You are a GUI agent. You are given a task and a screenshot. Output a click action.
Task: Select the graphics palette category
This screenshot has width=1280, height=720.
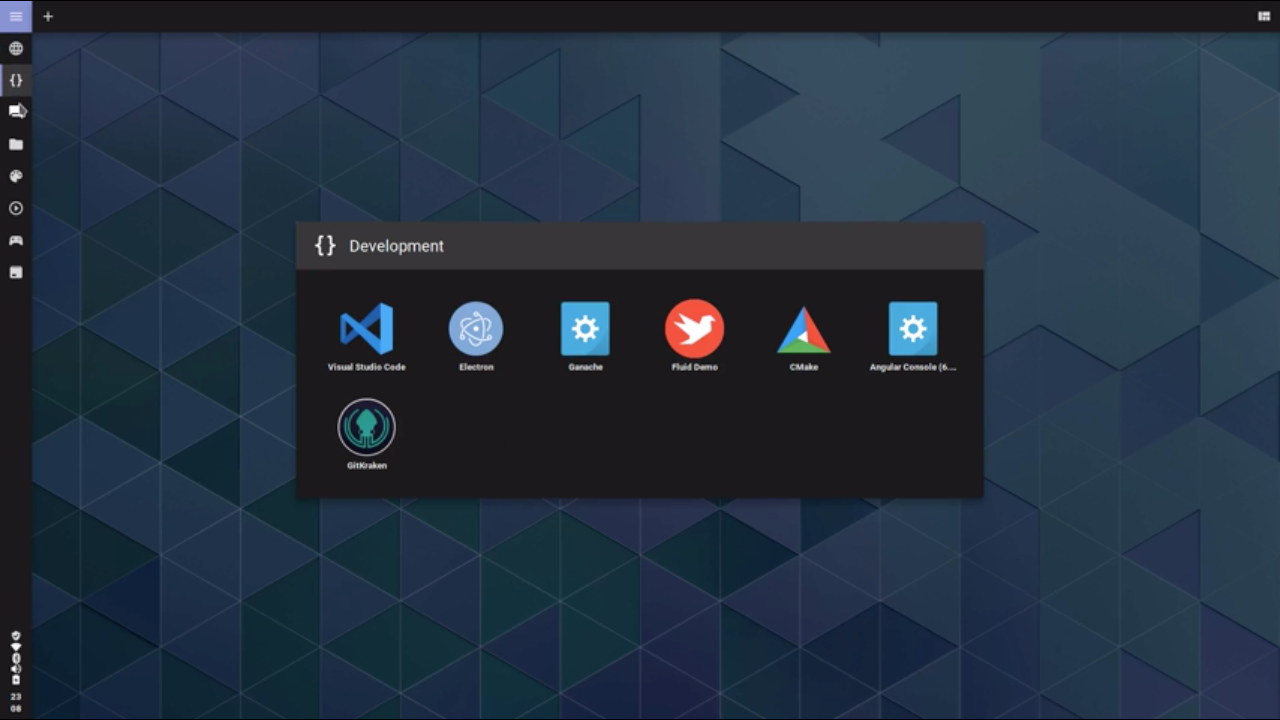[16, 176]
